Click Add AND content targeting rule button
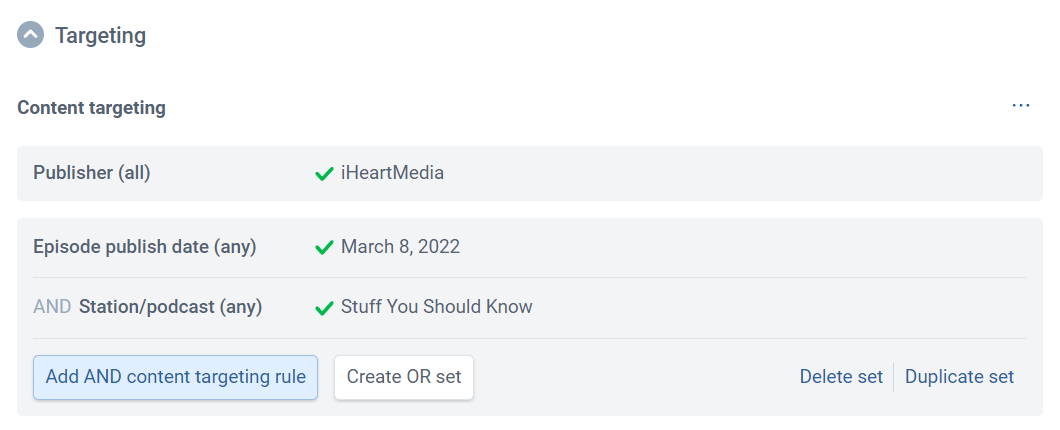The width and height of the screenshot is (1060, 430). (x=176, y=377)
